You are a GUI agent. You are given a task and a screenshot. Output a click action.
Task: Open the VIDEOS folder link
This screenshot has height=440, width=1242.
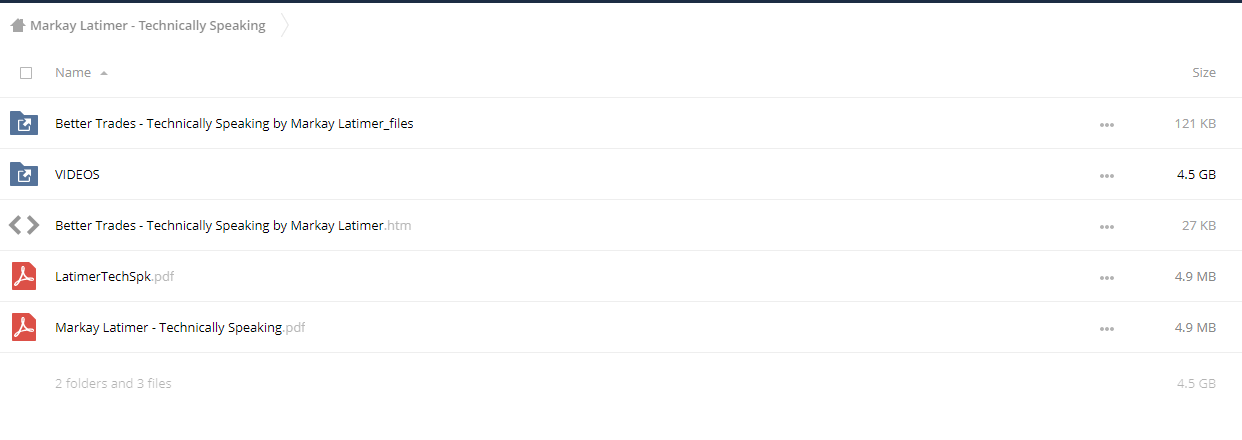pyautogui.click(x=77, y=174)
